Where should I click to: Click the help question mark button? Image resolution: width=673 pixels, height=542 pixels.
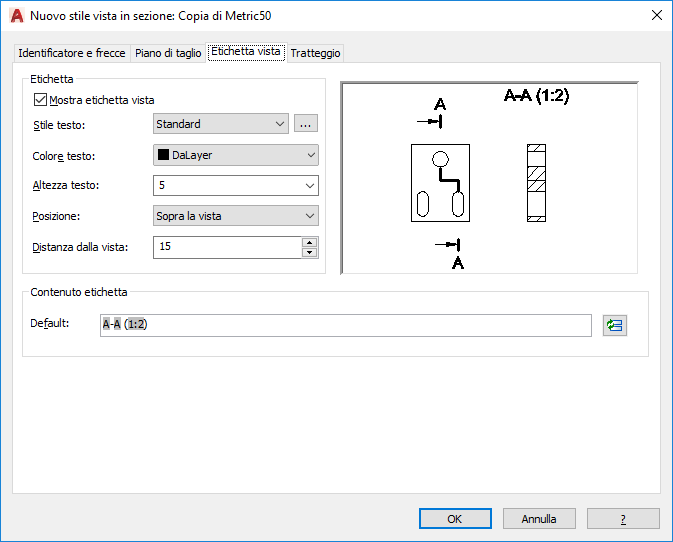click(623, 519)
